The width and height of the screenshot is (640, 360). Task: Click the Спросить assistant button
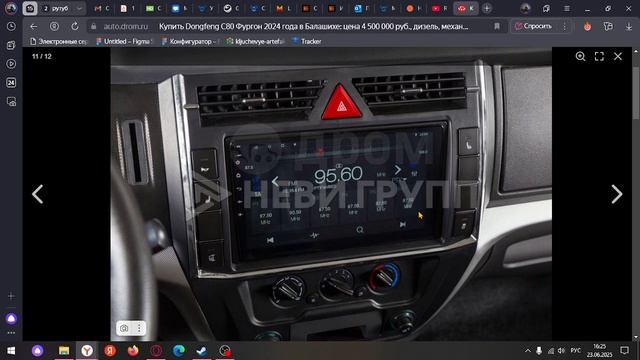point(533,27)
